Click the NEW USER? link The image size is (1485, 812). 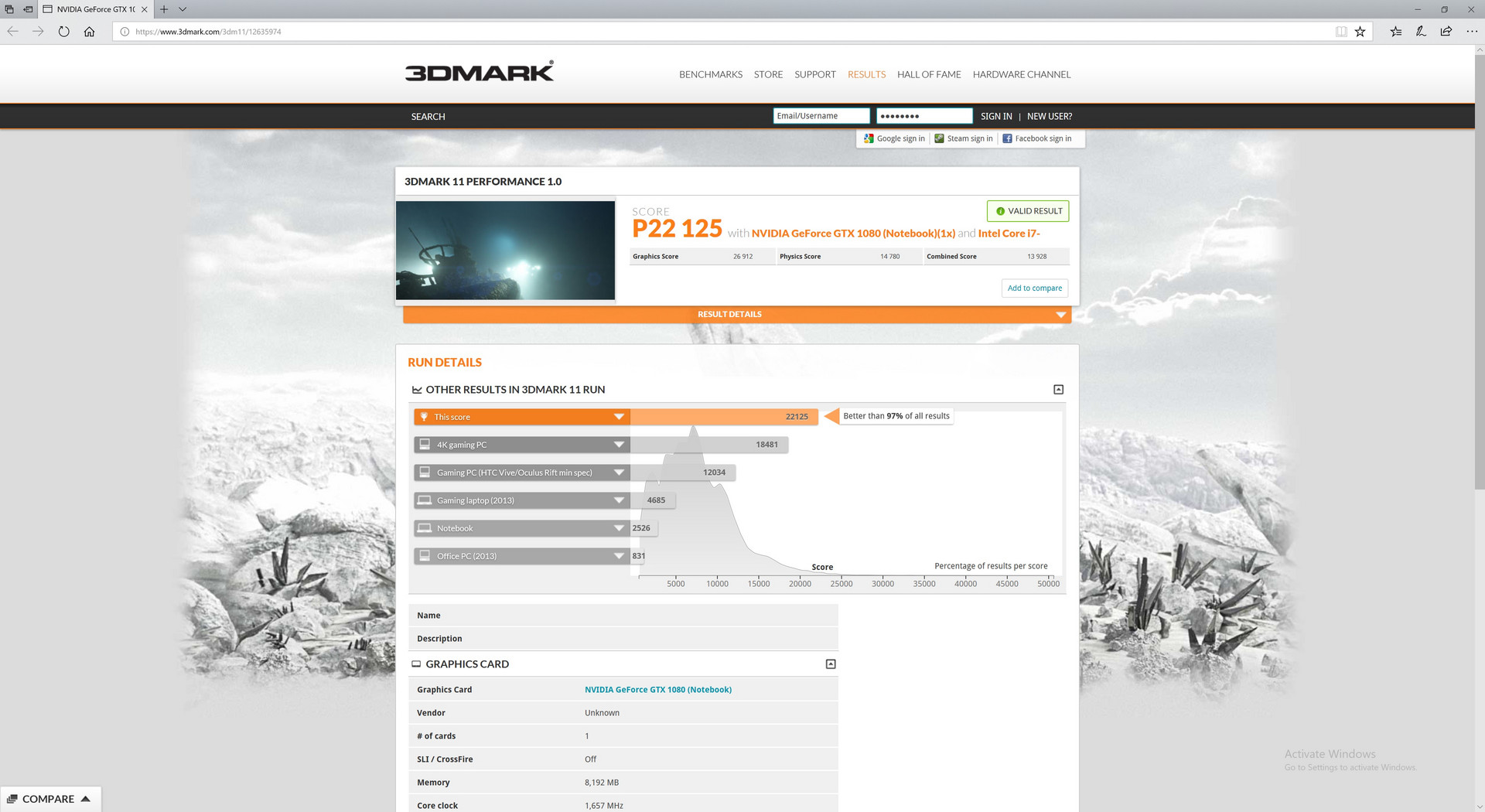coord(1050,117)
